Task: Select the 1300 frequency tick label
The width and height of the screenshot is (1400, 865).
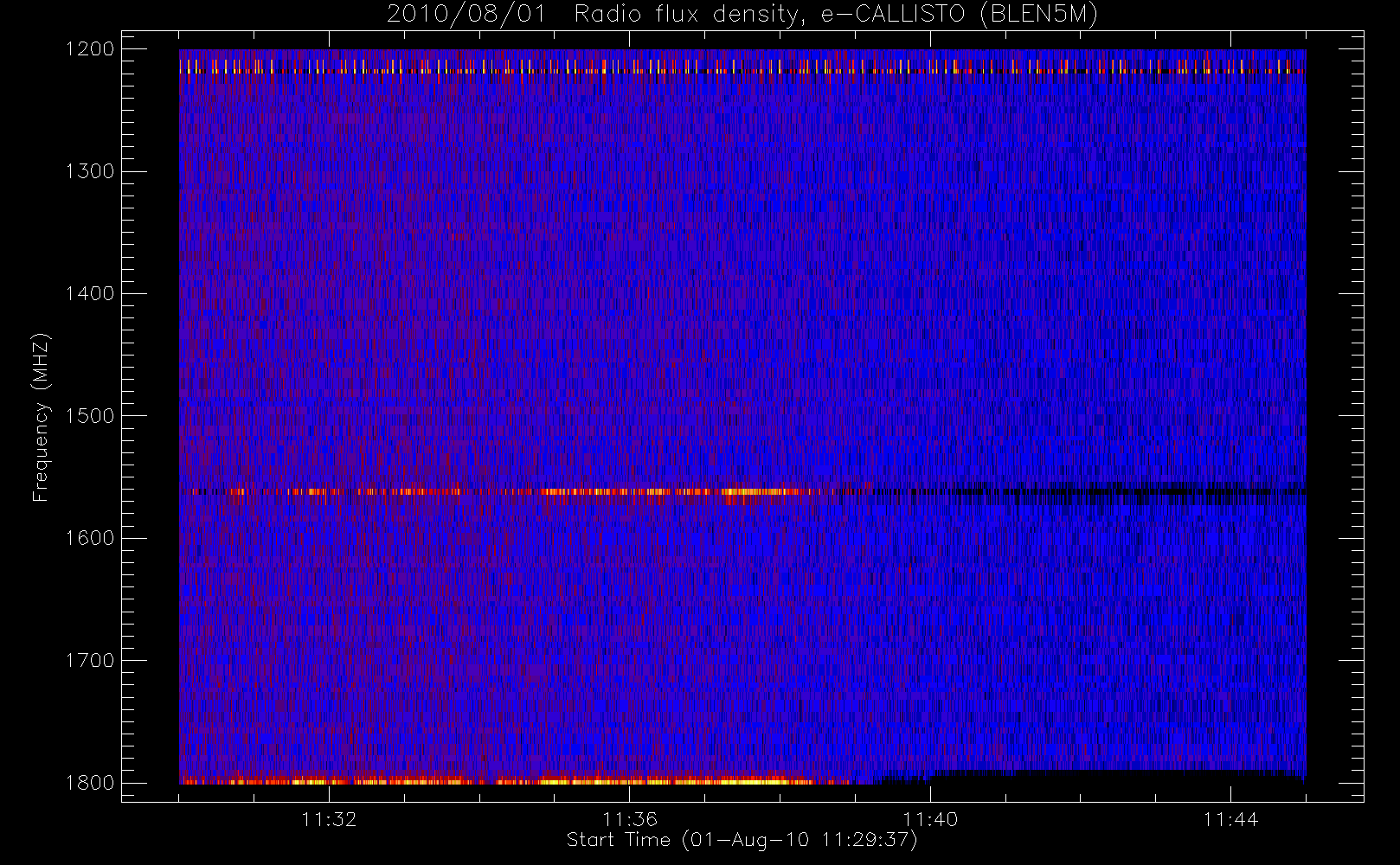Action: 90,171
